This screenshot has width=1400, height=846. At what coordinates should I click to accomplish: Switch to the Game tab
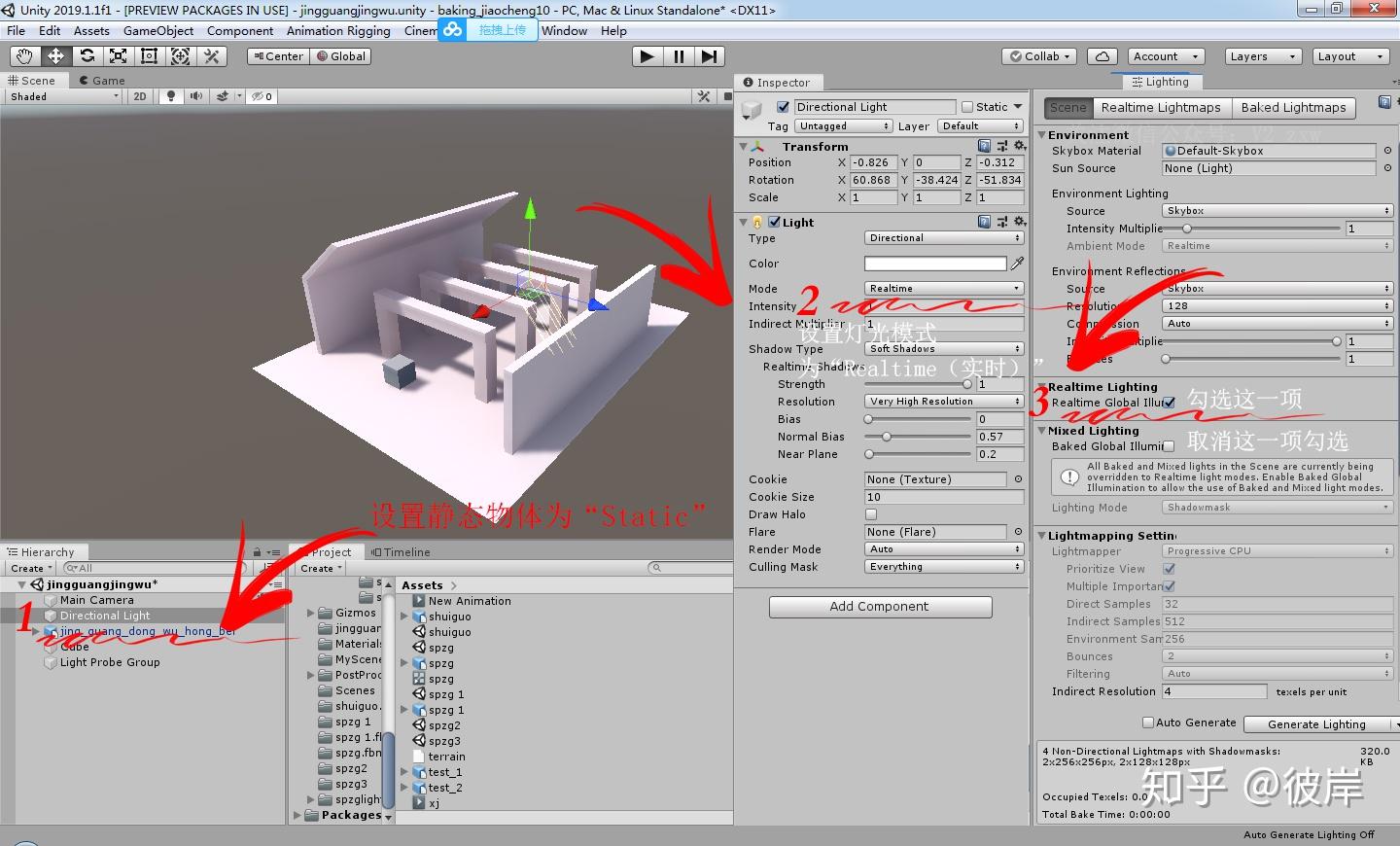(x=101, y=81)
